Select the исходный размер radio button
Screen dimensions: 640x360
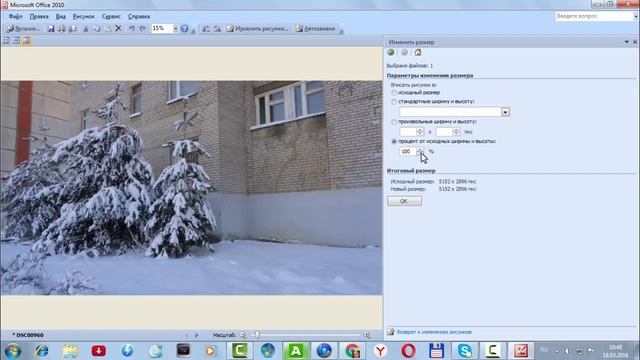[394, 93]
